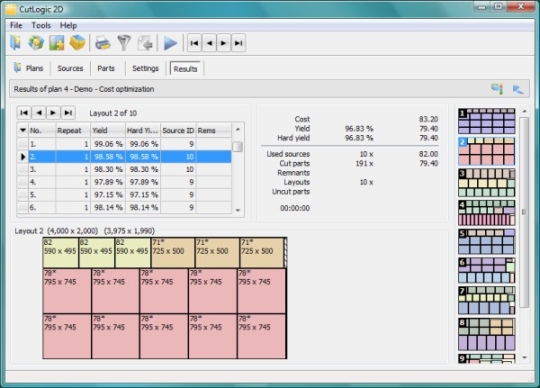Image resolution: width=540 pixels, height=388 pixels.
Task: Select layout row 1 with 99.06 % yield
Action: point(124,144)
